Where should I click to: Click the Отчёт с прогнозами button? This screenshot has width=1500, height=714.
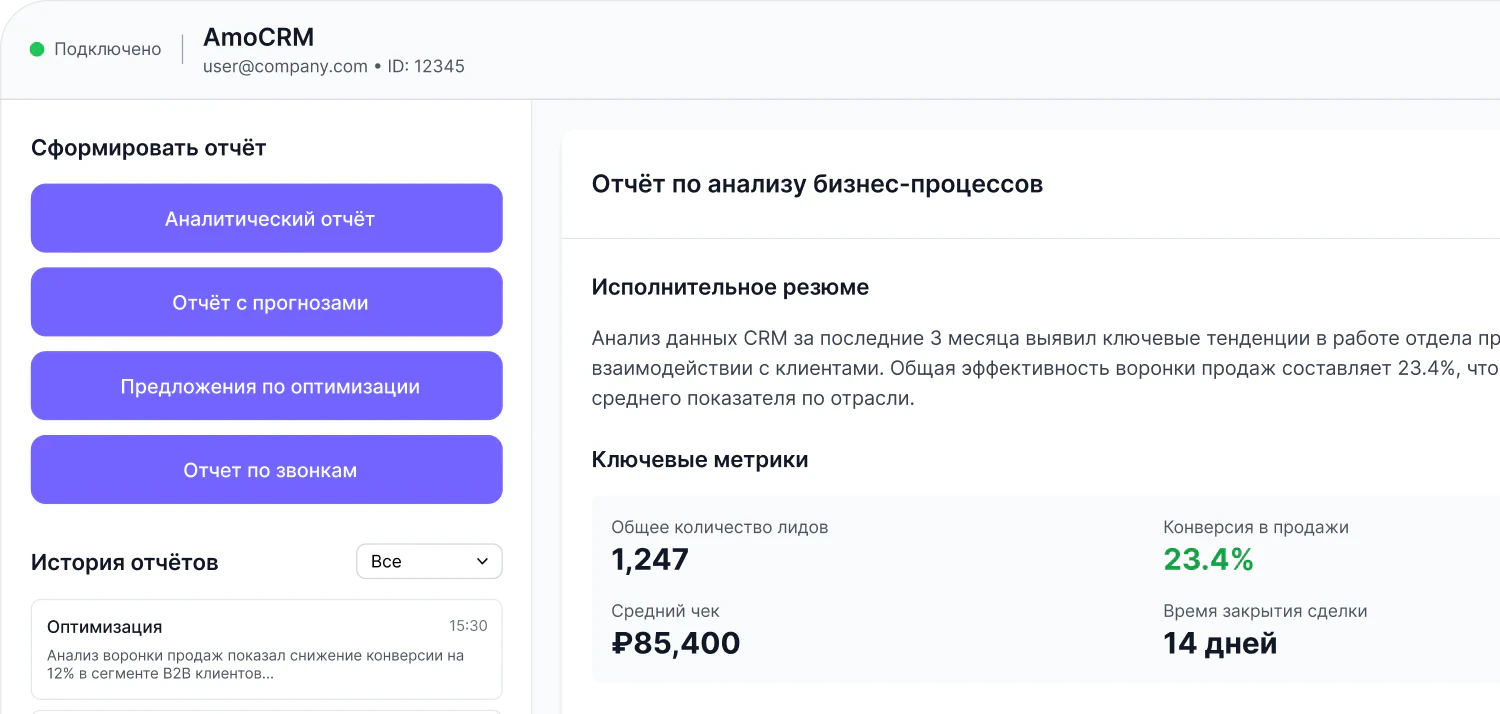[266, 302]
